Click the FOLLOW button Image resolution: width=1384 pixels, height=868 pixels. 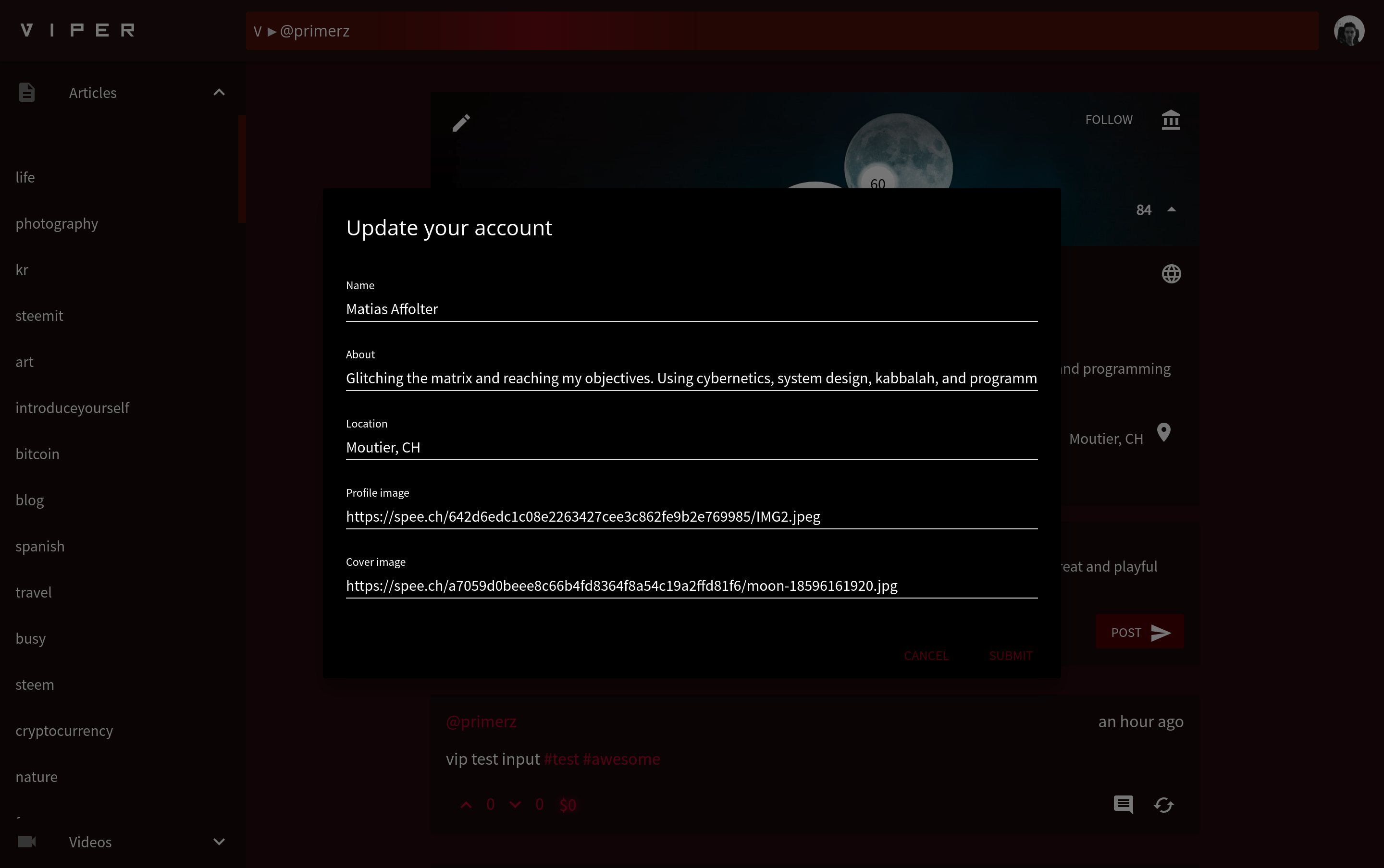pos(1108,120)
